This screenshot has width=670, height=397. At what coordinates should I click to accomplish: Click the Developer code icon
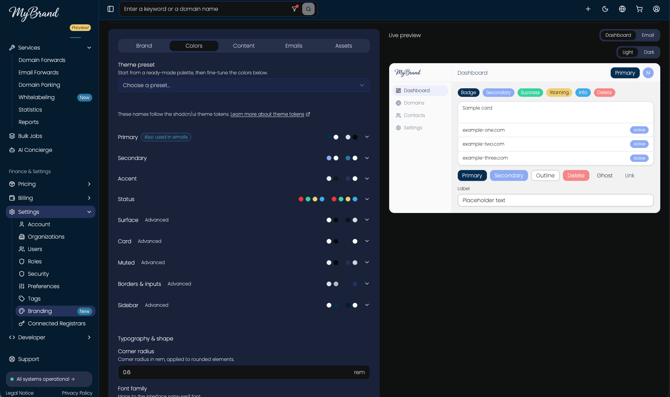(x=12, y=338)
